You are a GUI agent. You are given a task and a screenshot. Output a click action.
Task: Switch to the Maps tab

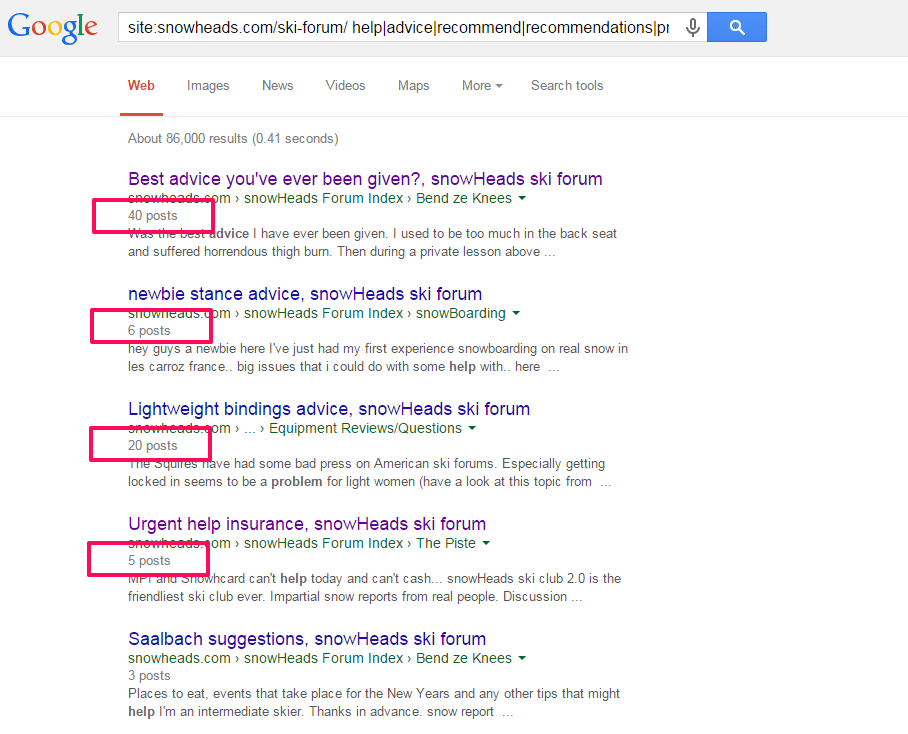tap(413, 86)
